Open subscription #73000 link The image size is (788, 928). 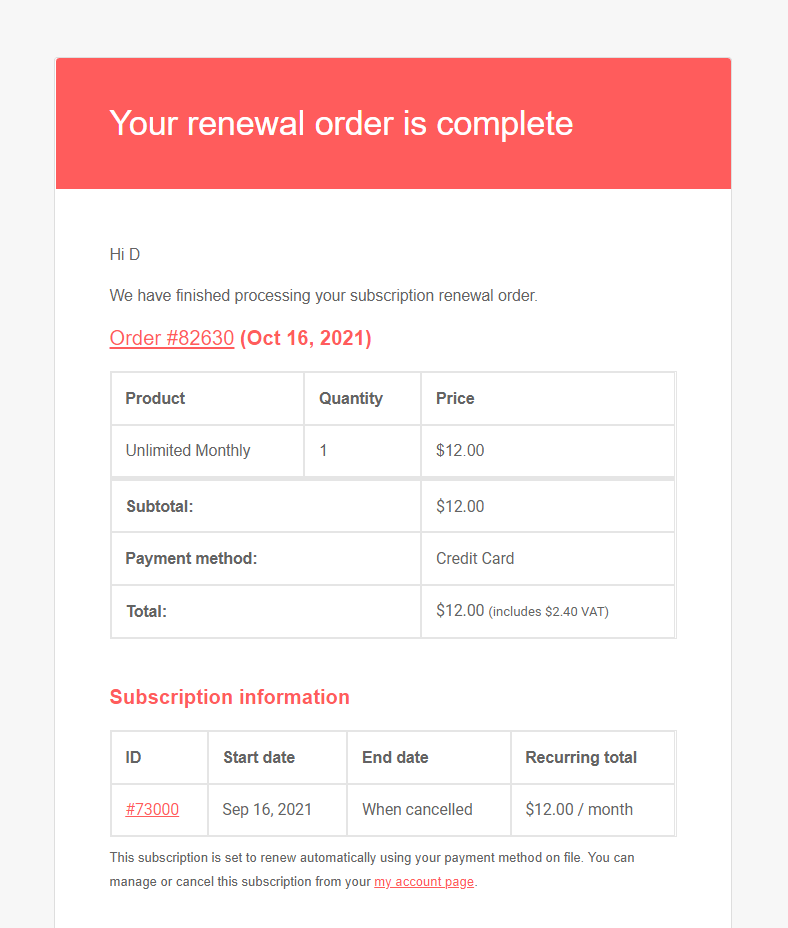pos(152,810)
